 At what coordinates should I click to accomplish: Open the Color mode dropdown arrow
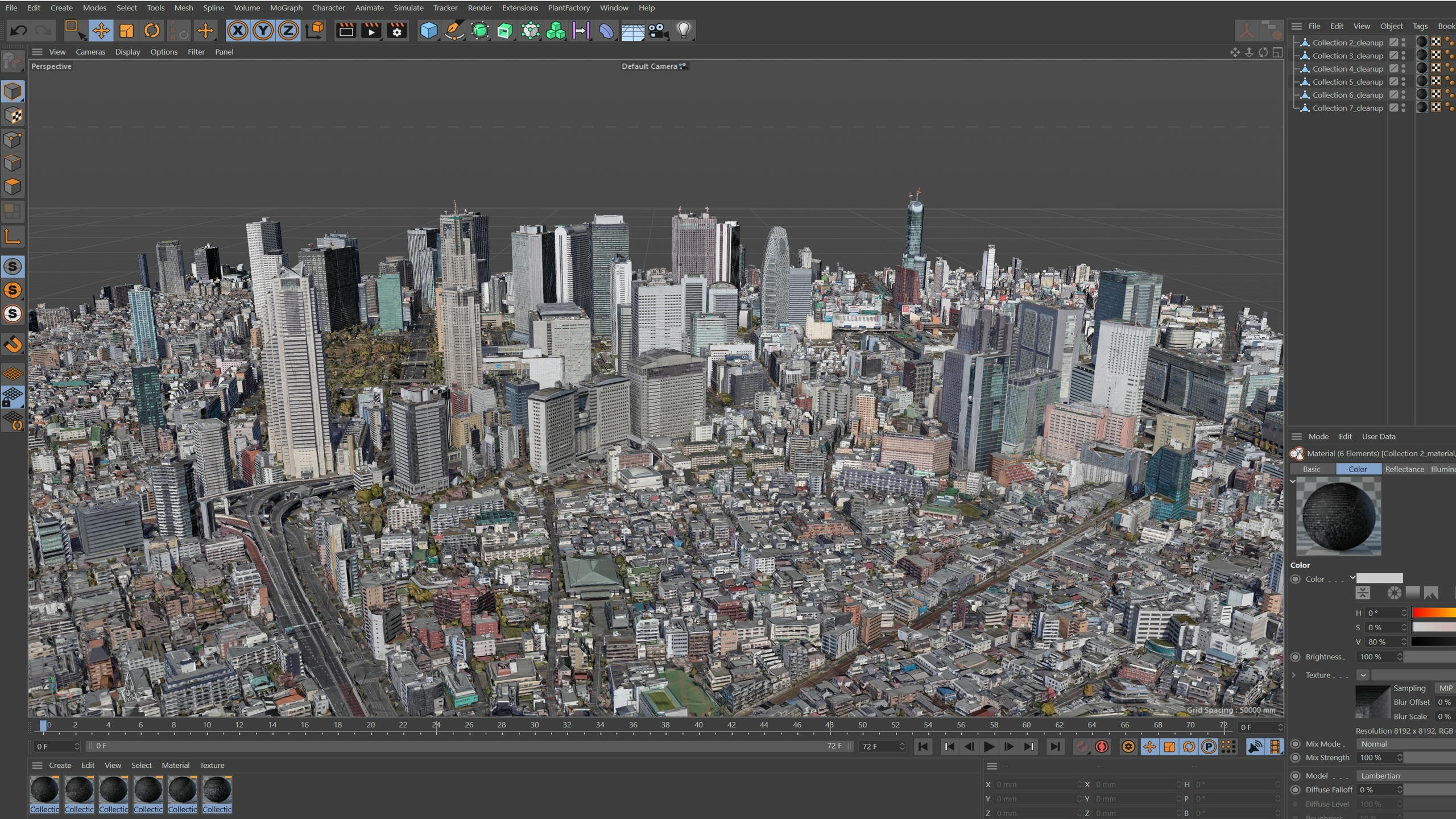(x=1352, y=578)
